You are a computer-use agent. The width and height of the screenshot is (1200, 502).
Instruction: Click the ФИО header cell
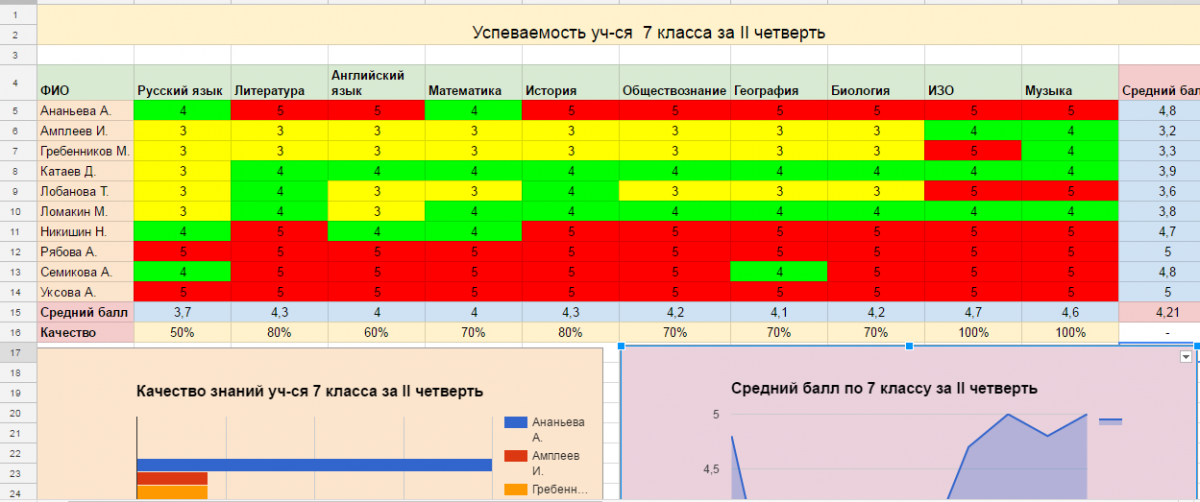[x=85, y=91]
